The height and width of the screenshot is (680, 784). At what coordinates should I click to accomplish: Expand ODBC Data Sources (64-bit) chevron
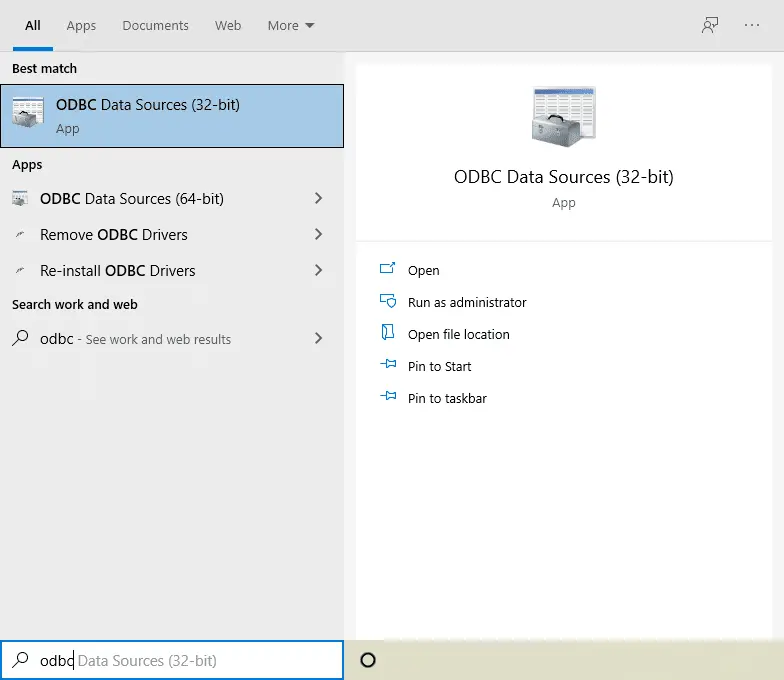tap(318, 198)
